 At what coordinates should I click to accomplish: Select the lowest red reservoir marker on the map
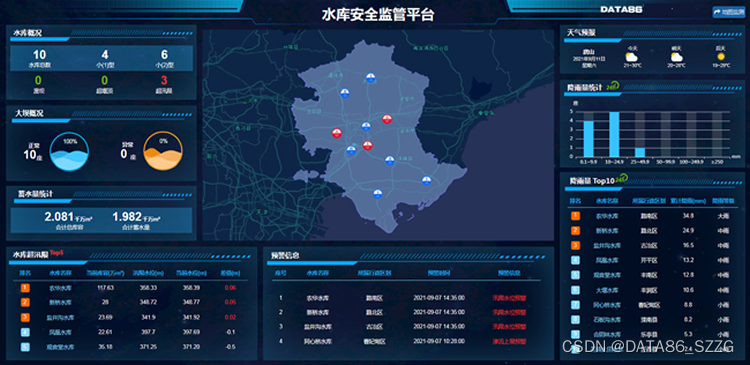coord(367,145)
